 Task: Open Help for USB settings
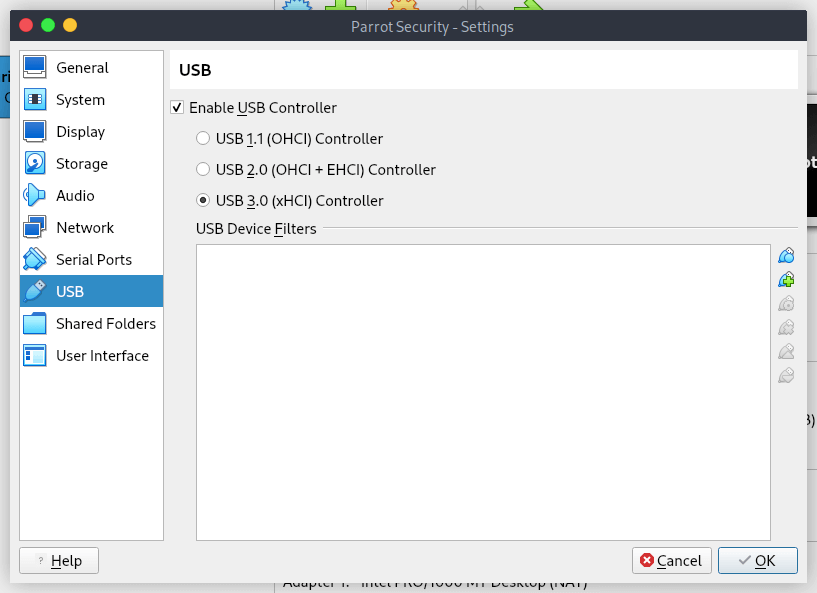coord(59,561)
